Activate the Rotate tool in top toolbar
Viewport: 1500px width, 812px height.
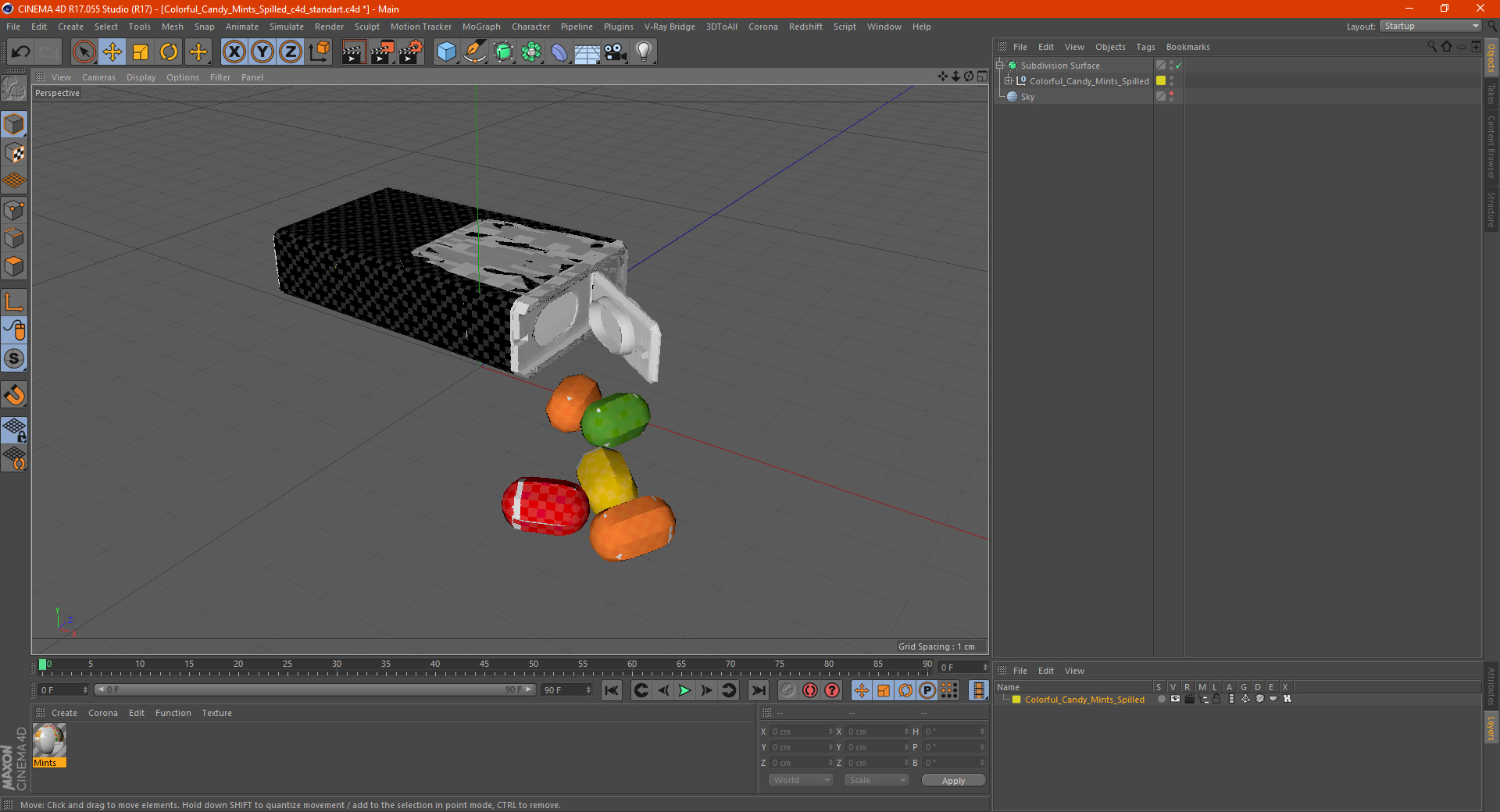[x=169, y=52]
